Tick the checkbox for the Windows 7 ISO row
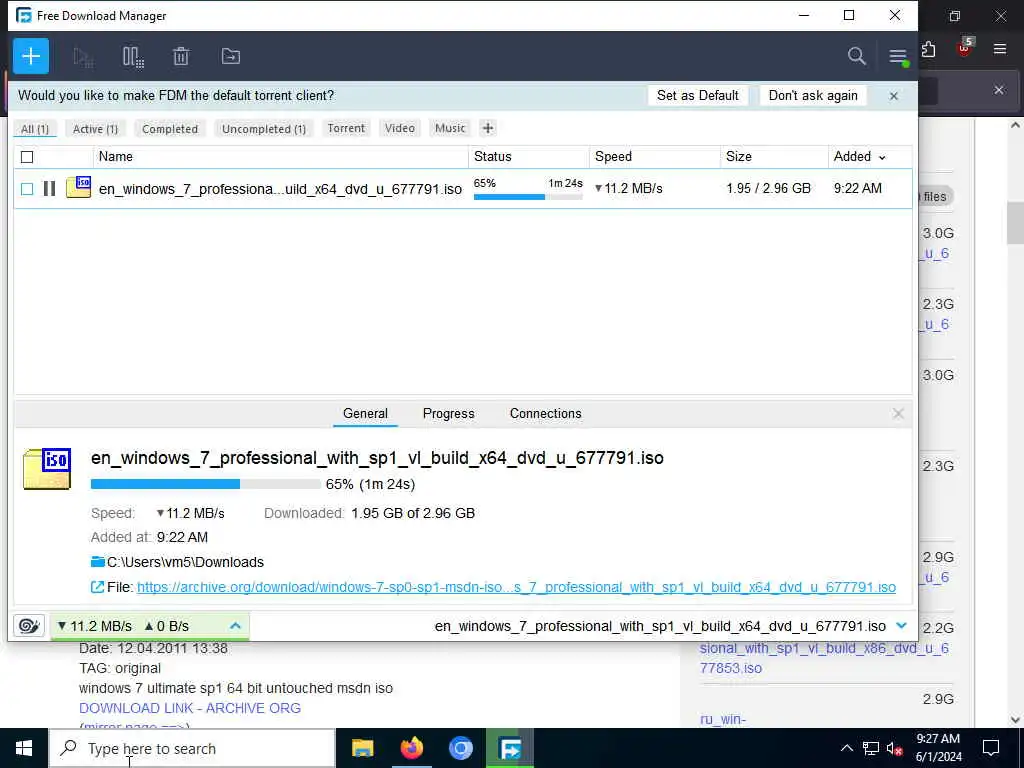 [x=27, y=189]
